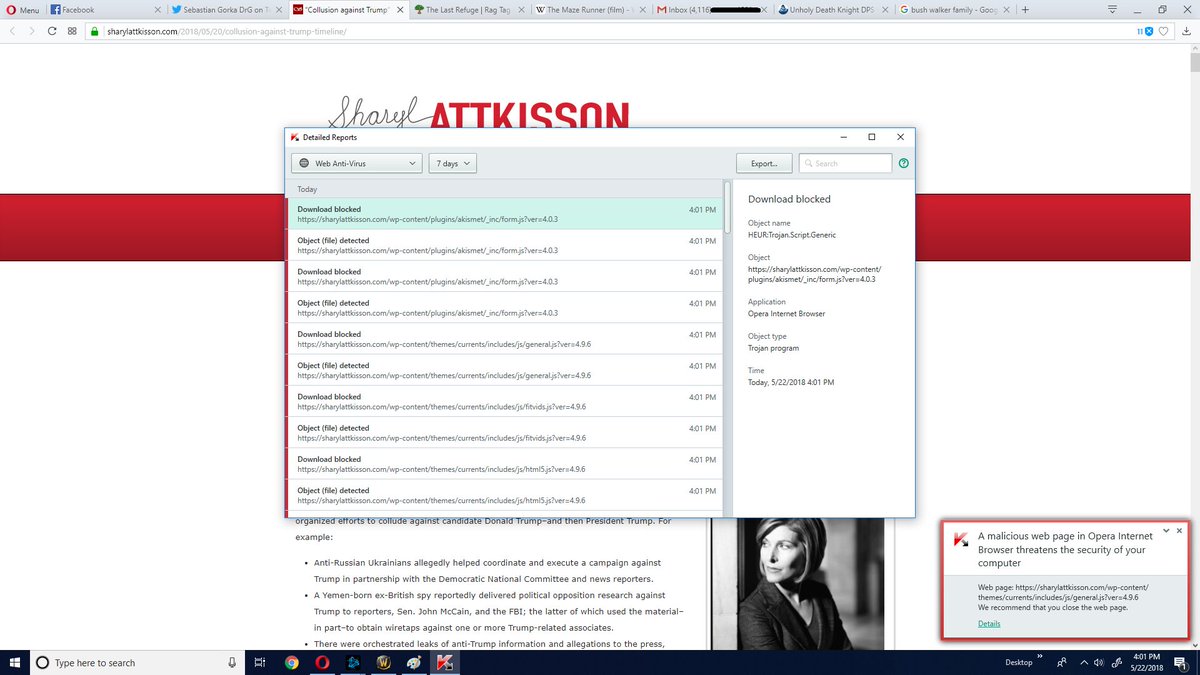This screenshot has height=675, width=1200.
Task: Open the ad blocker shield icon
Action: (1146, 31)
